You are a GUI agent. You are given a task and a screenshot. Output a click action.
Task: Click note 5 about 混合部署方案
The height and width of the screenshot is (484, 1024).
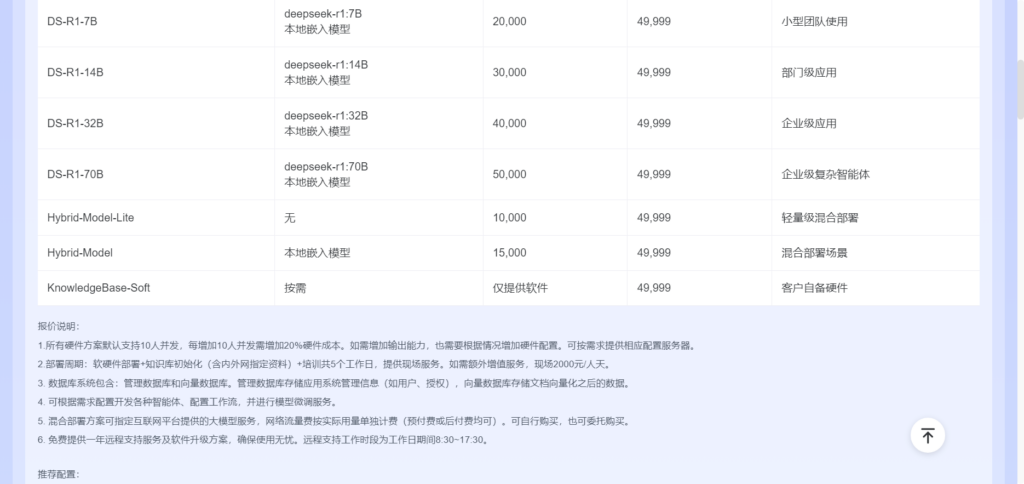(334, 421)
